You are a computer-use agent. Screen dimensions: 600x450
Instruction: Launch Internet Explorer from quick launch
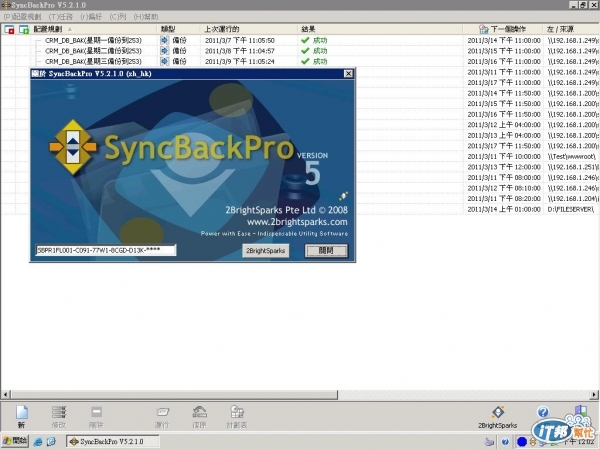[x=38, y=442]
